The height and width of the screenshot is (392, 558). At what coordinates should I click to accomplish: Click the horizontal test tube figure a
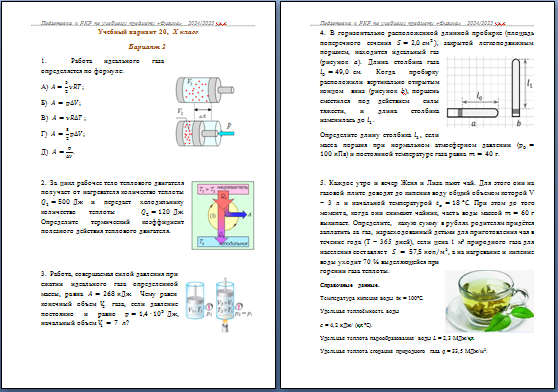(473, 113)
